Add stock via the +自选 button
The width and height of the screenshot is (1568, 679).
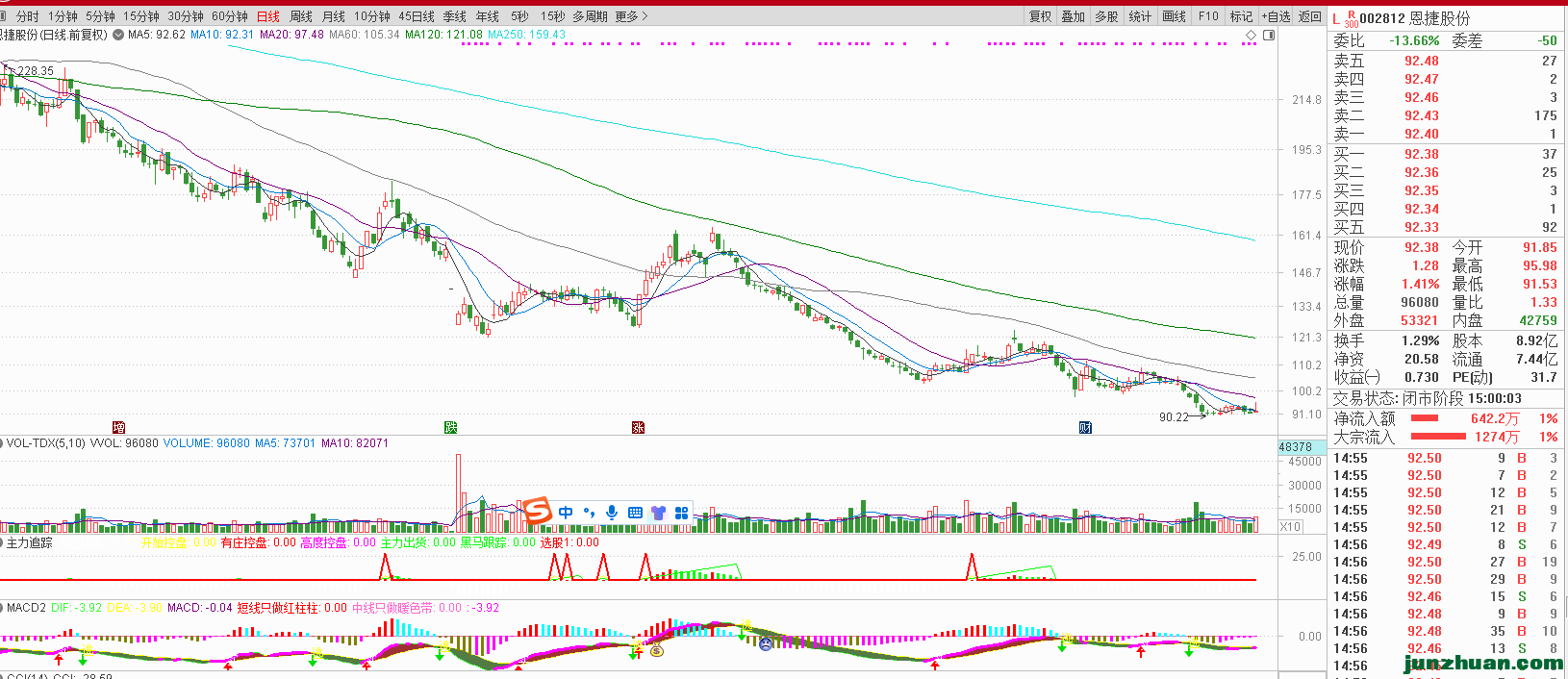tap(1276, 16)
